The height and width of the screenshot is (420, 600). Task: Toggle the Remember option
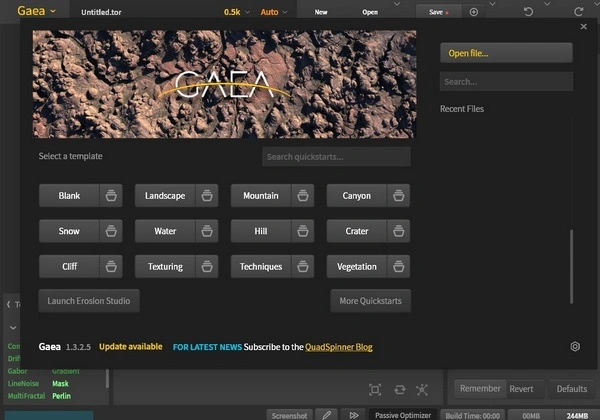tap(479, 389)
